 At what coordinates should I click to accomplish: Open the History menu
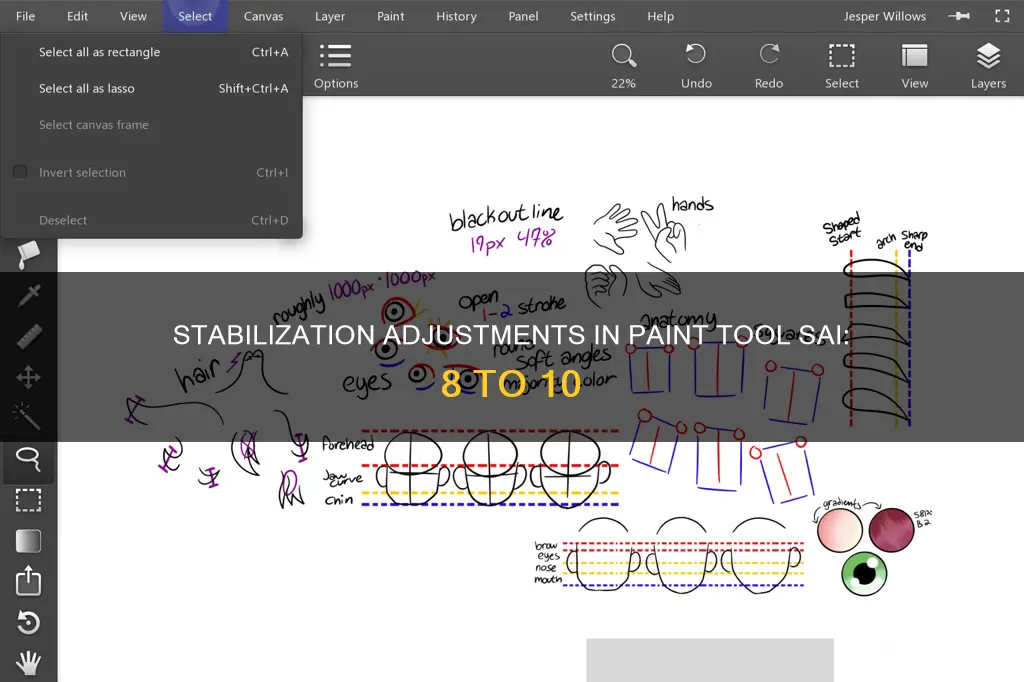tap(456, 16)
